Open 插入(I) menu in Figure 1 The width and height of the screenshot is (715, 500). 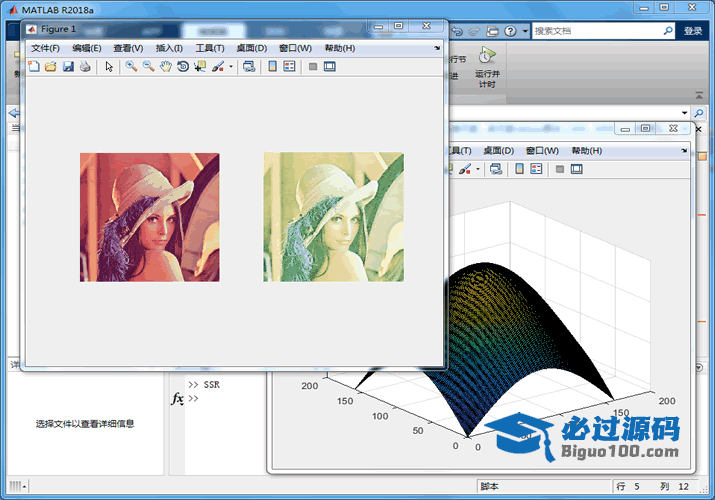point(169,48)
